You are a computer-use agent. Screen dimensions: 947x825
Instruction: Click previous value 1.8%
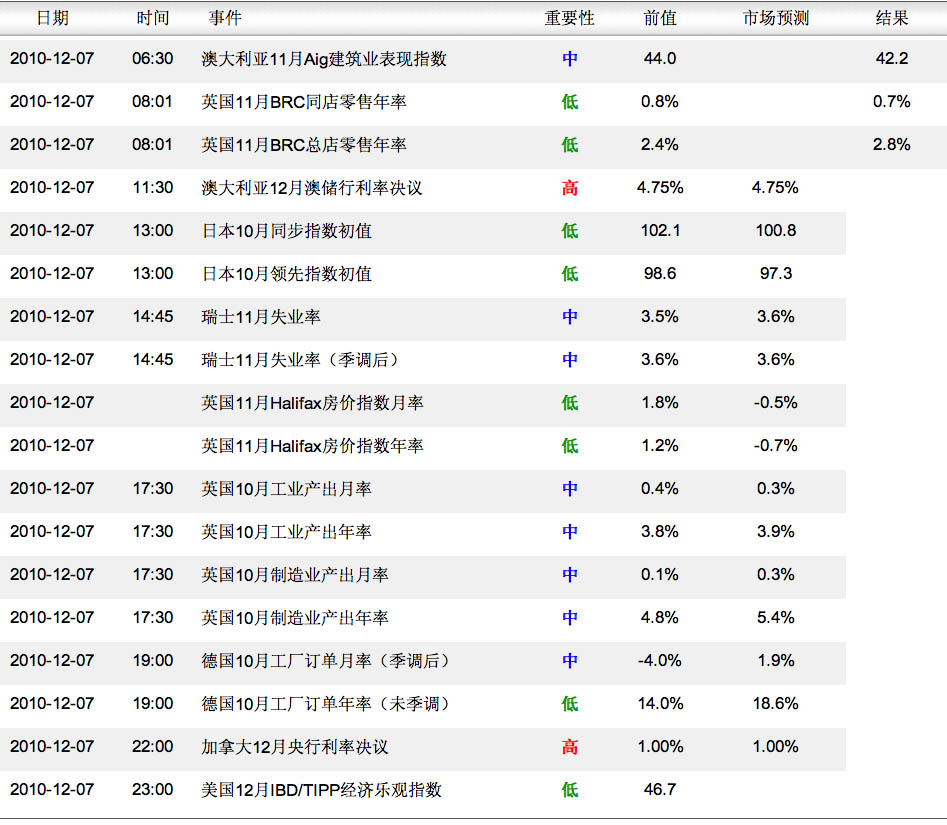pos(660,403)
